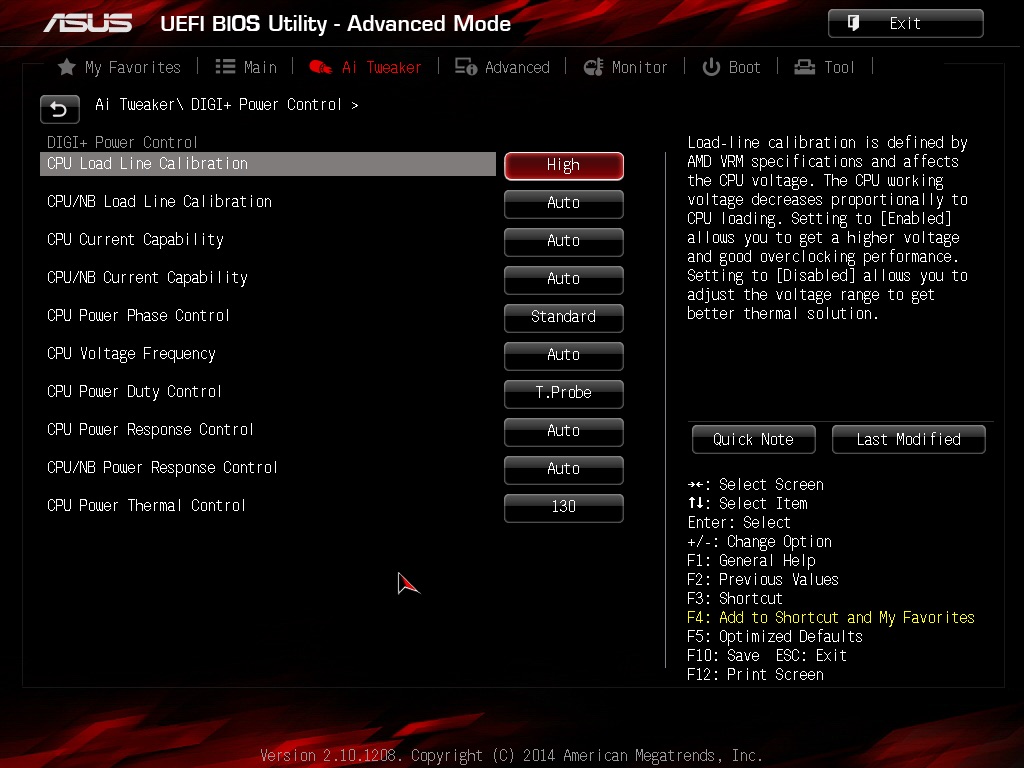Change CPU/NB Current Capability value

[x=564, y=279]
